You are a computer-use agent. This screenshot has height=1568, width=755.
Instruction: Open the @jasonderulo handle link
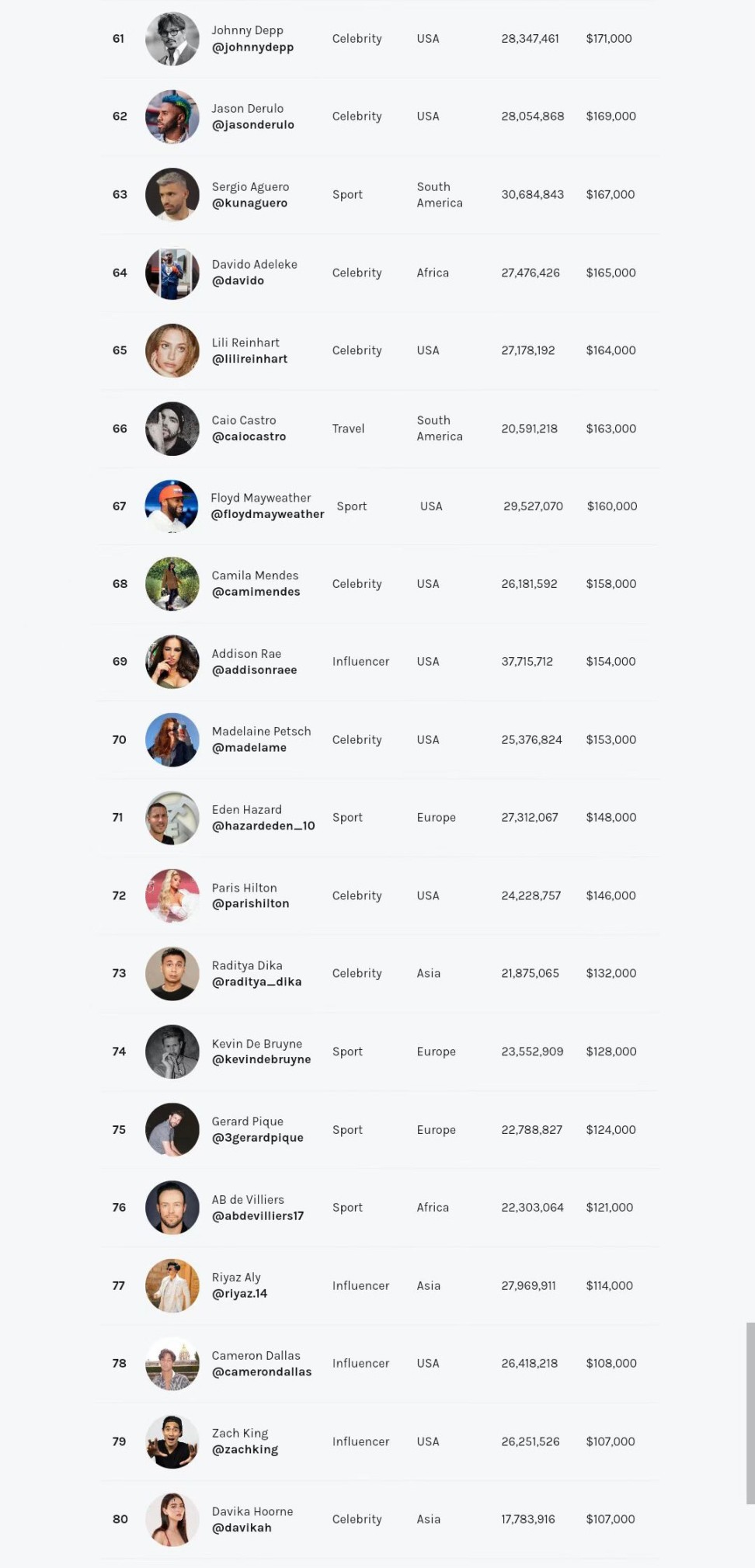tap(252, 125)
